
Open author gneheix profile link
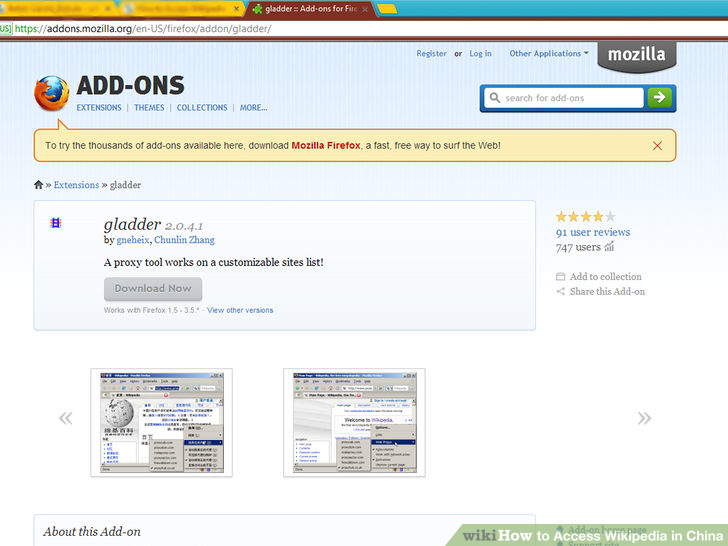133,240
